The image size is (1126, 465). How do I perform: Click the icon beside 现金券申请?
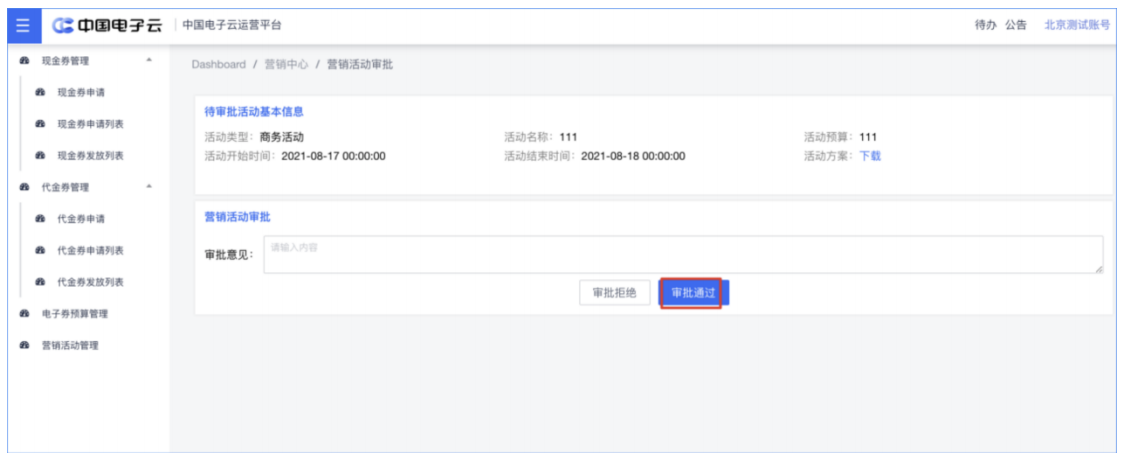point(40,93)
